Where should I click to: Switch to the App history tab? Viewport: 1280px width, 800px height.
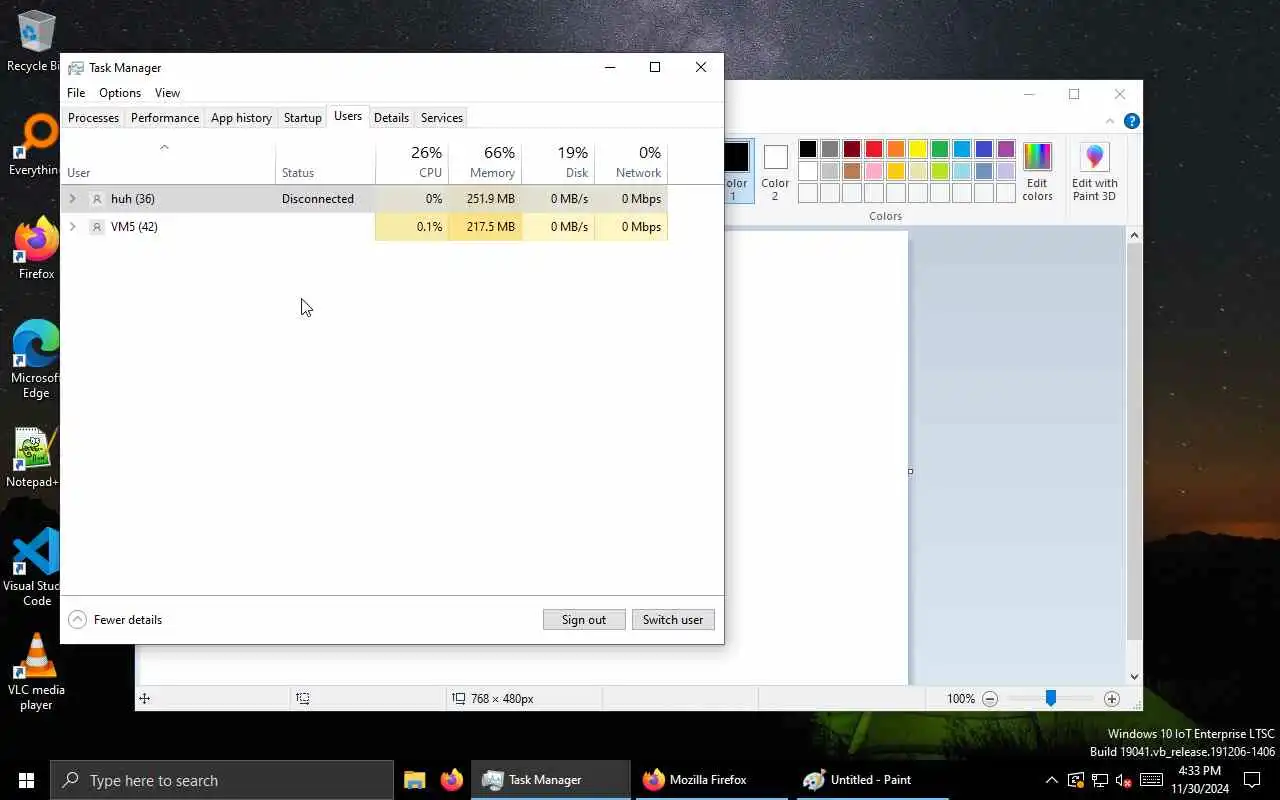click(x=241, y=118)
